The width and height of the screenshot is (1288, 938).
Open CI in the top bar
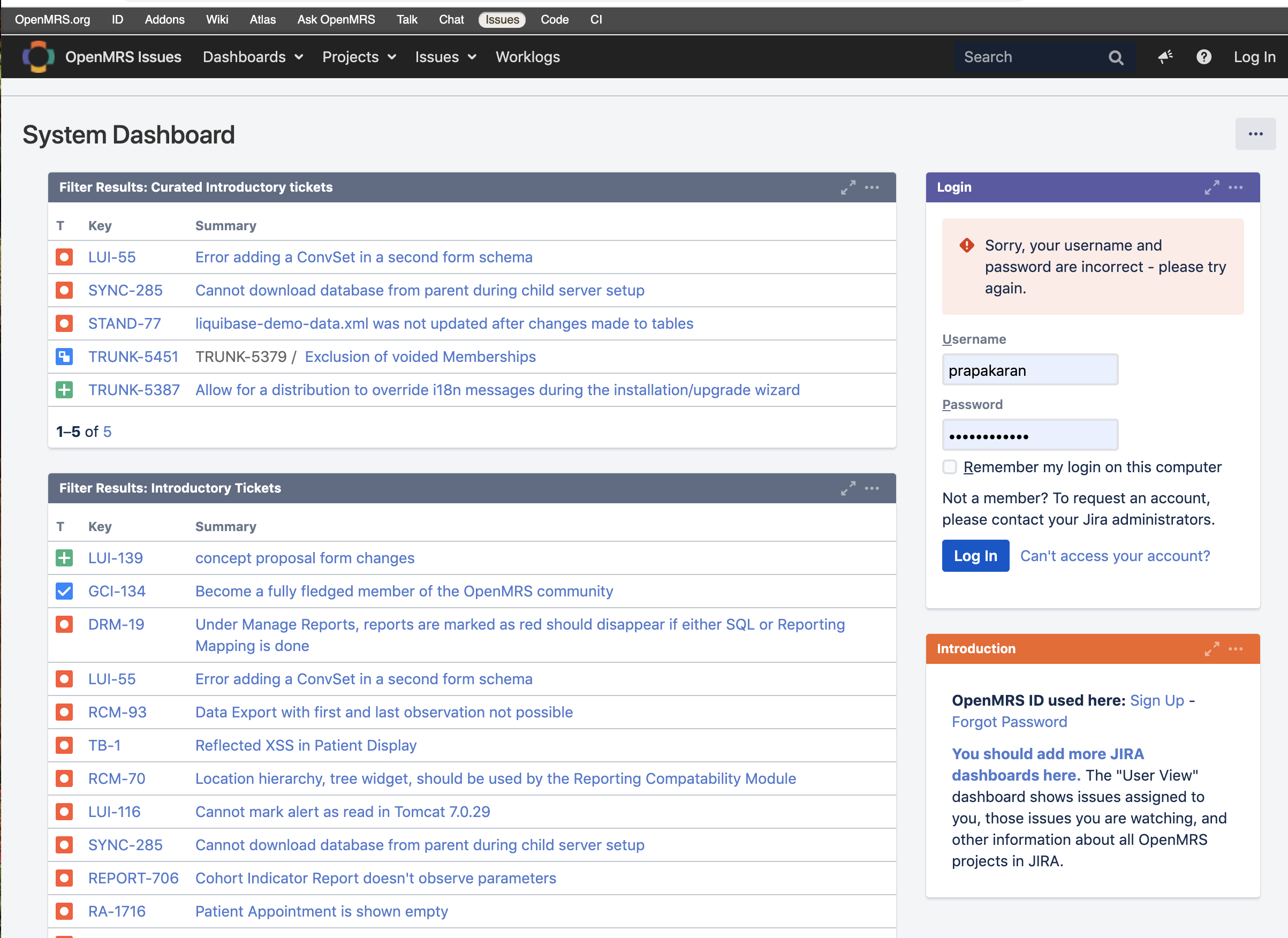[x=596, y=19]
